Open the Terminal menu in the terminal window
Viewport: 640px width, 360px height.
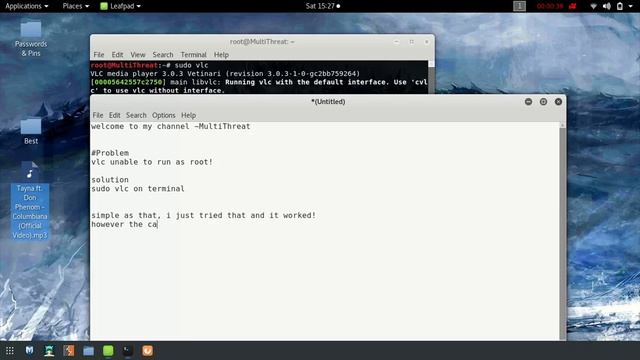[x=193, y=55]
